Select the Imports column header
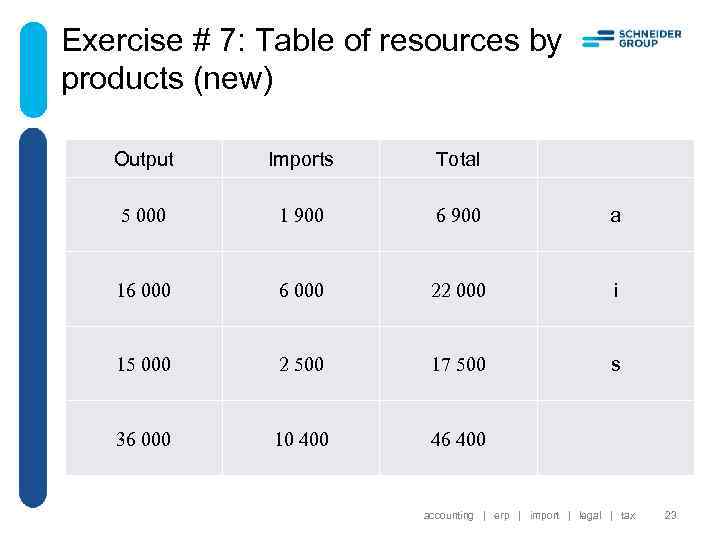 point(301,159)
